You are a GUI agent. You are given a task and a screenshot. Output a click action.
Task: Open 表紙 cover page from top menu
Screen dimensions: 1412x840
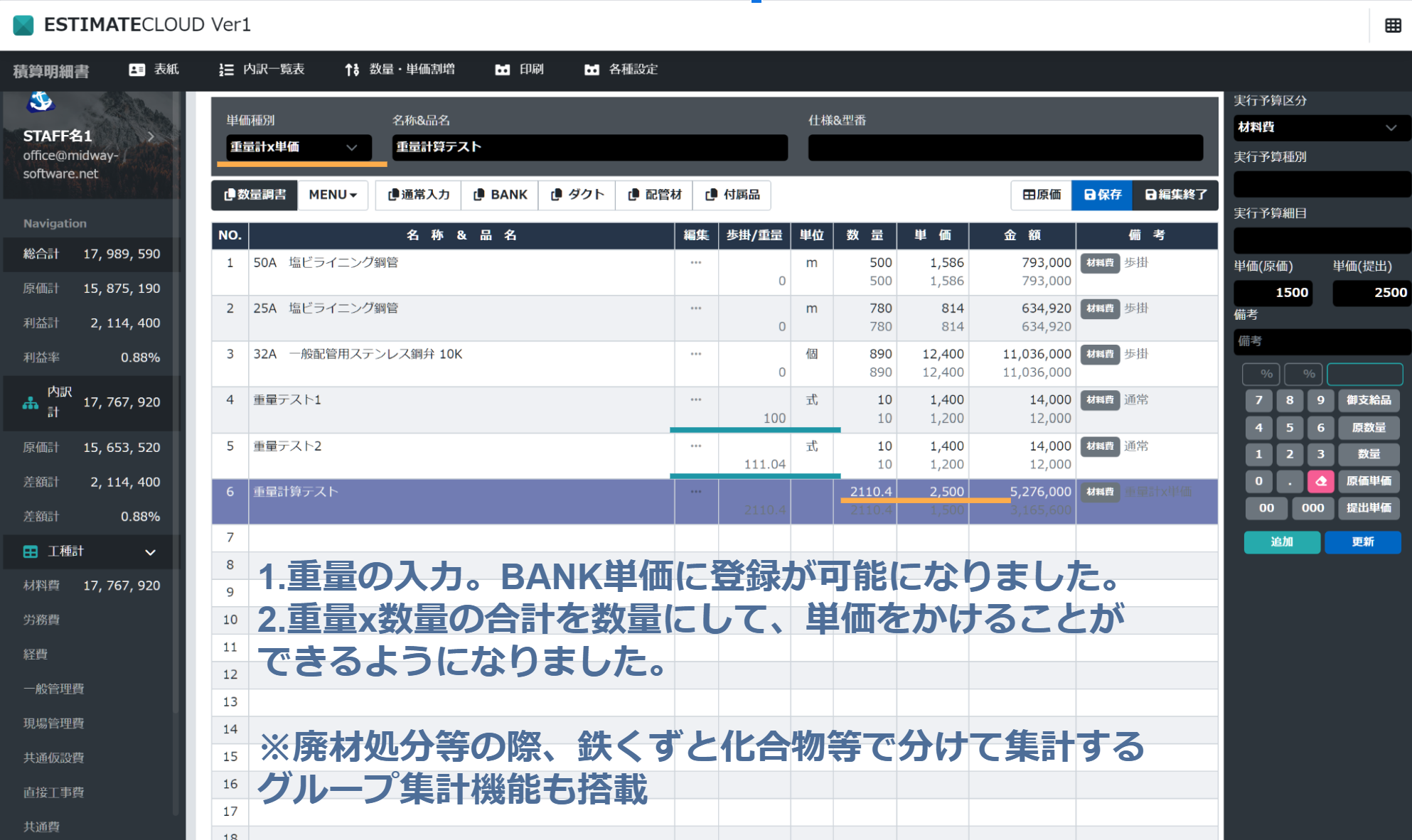[154, 70]
